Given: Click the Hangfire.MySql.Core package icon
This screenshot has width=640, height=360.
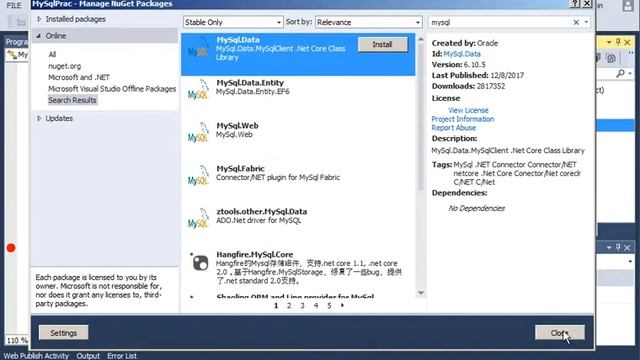Looking at the screenshot, I should 200,262.
